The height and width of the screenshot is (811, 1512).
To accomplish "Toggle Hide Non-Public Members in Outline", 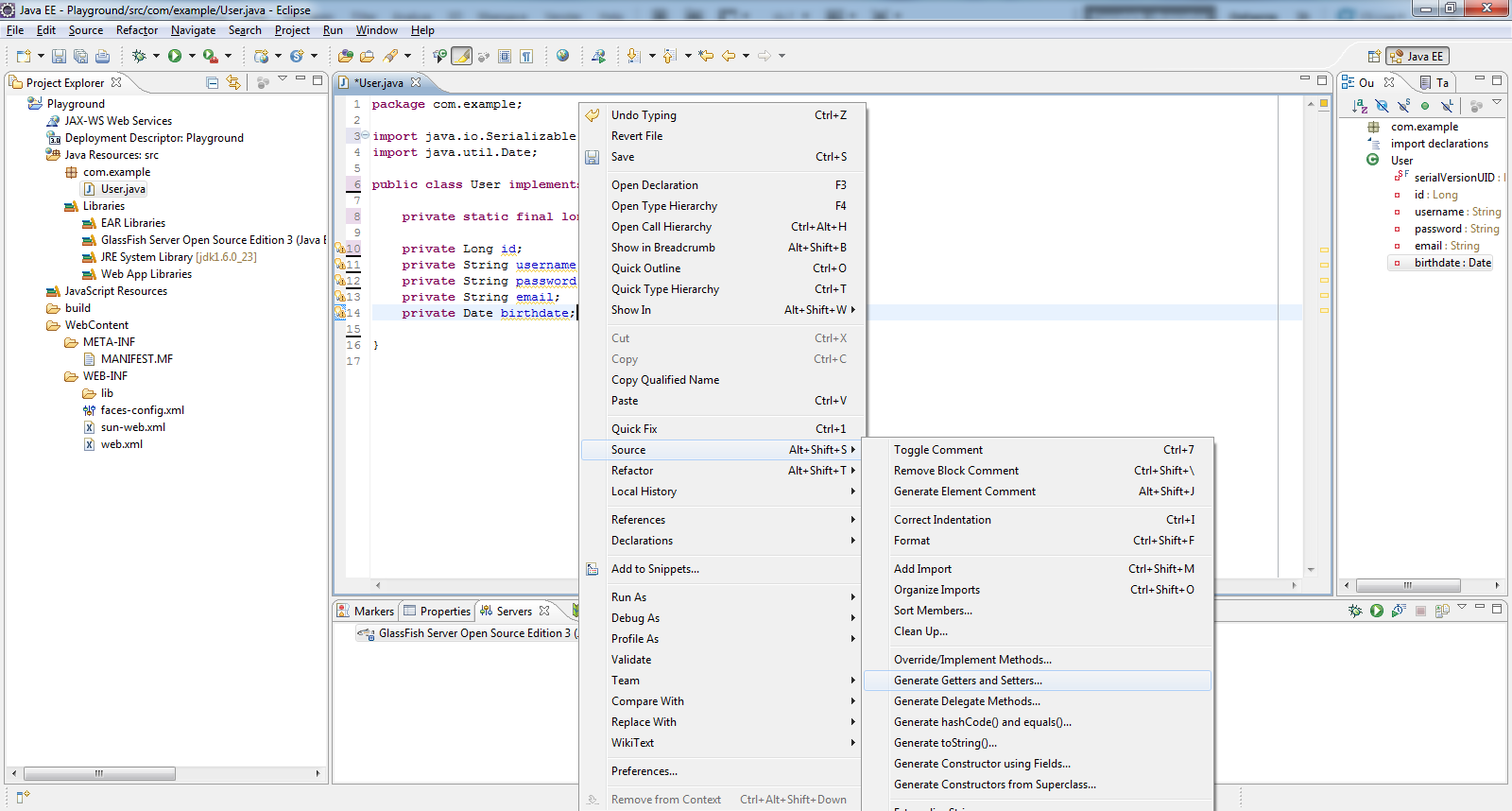I will [1425, 106].
